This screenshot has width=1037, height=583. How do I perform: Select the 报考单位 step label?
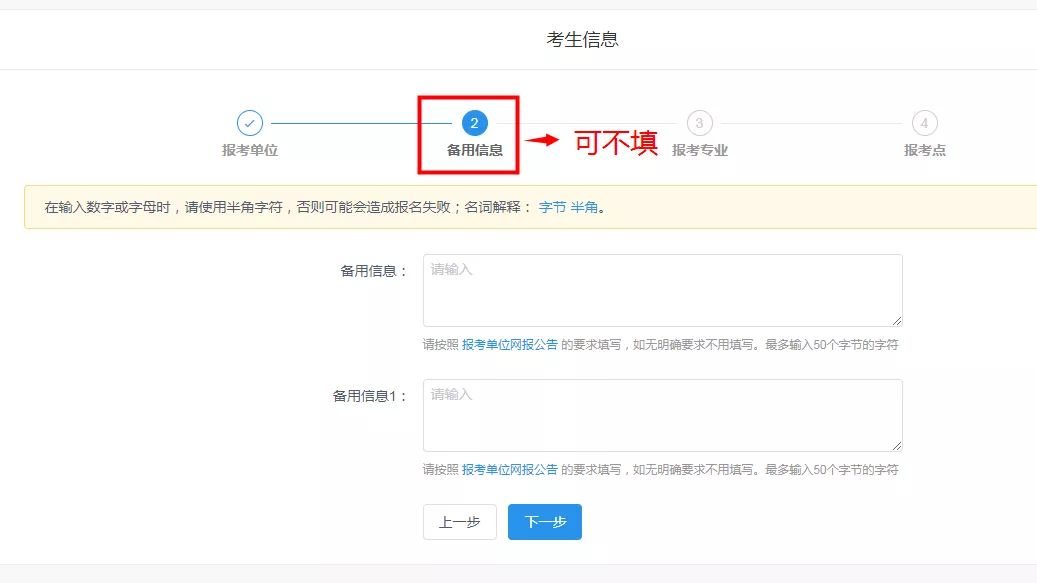point(250,150)
